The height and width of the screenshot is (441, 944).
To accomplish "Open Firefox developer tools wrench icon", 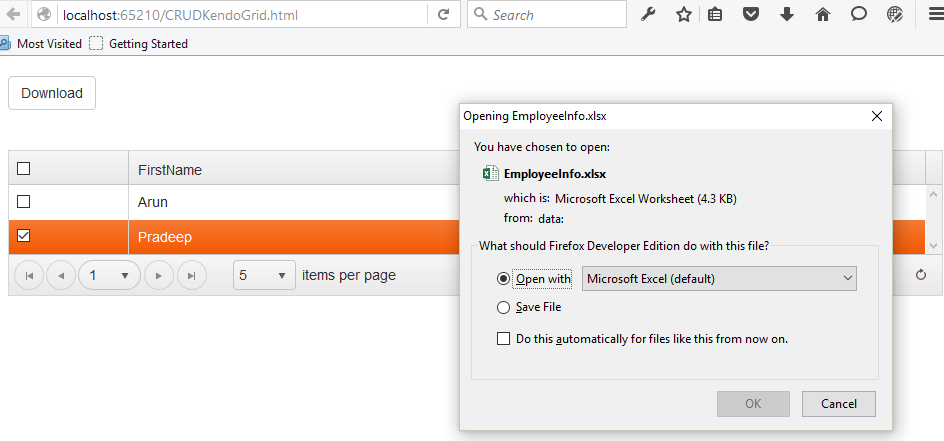I will [x=648, y=15].
